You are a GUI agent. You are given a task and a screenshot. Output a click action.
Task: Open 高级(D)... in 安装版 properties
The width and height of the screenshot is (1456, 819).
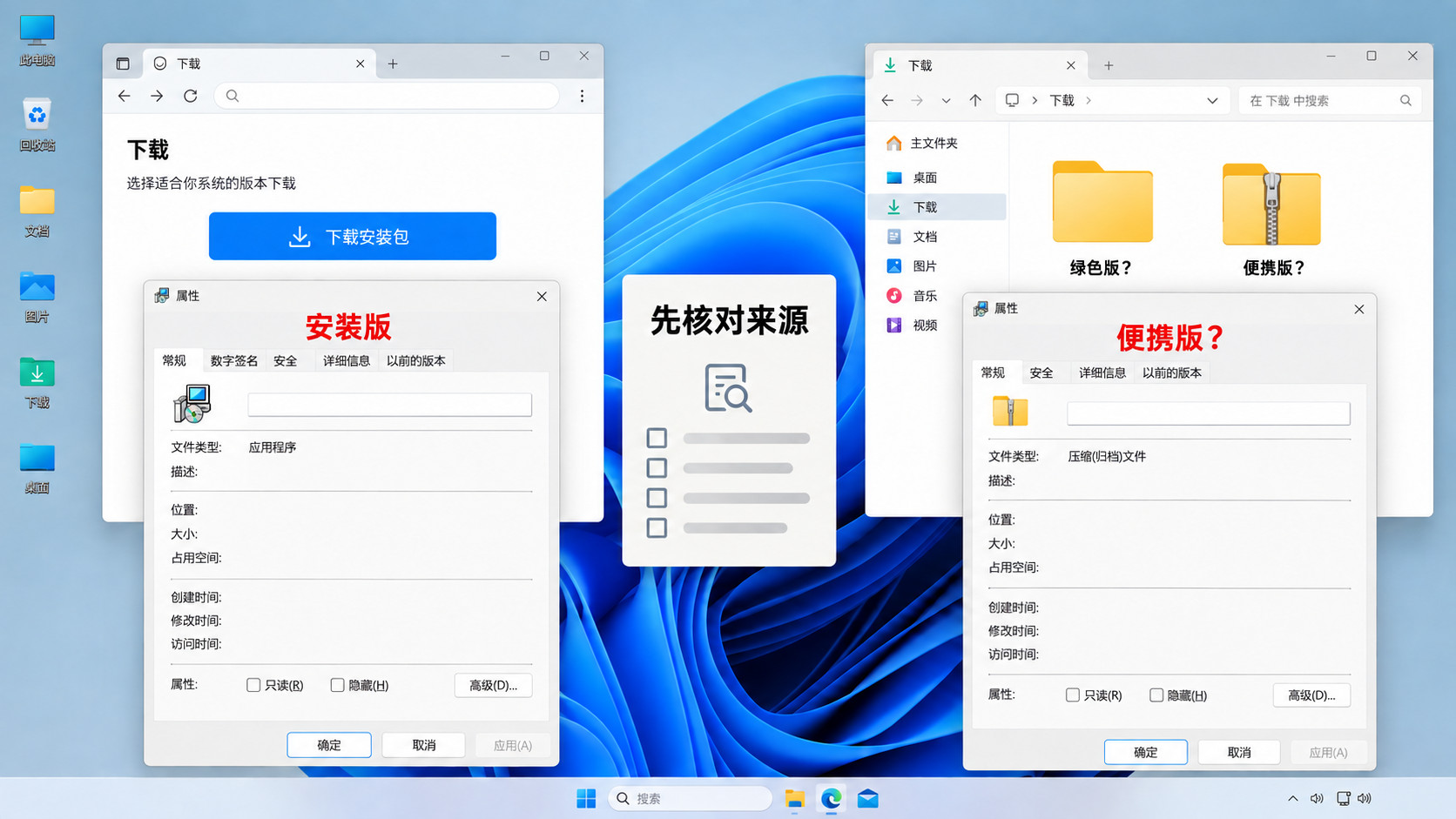(493, 685)
